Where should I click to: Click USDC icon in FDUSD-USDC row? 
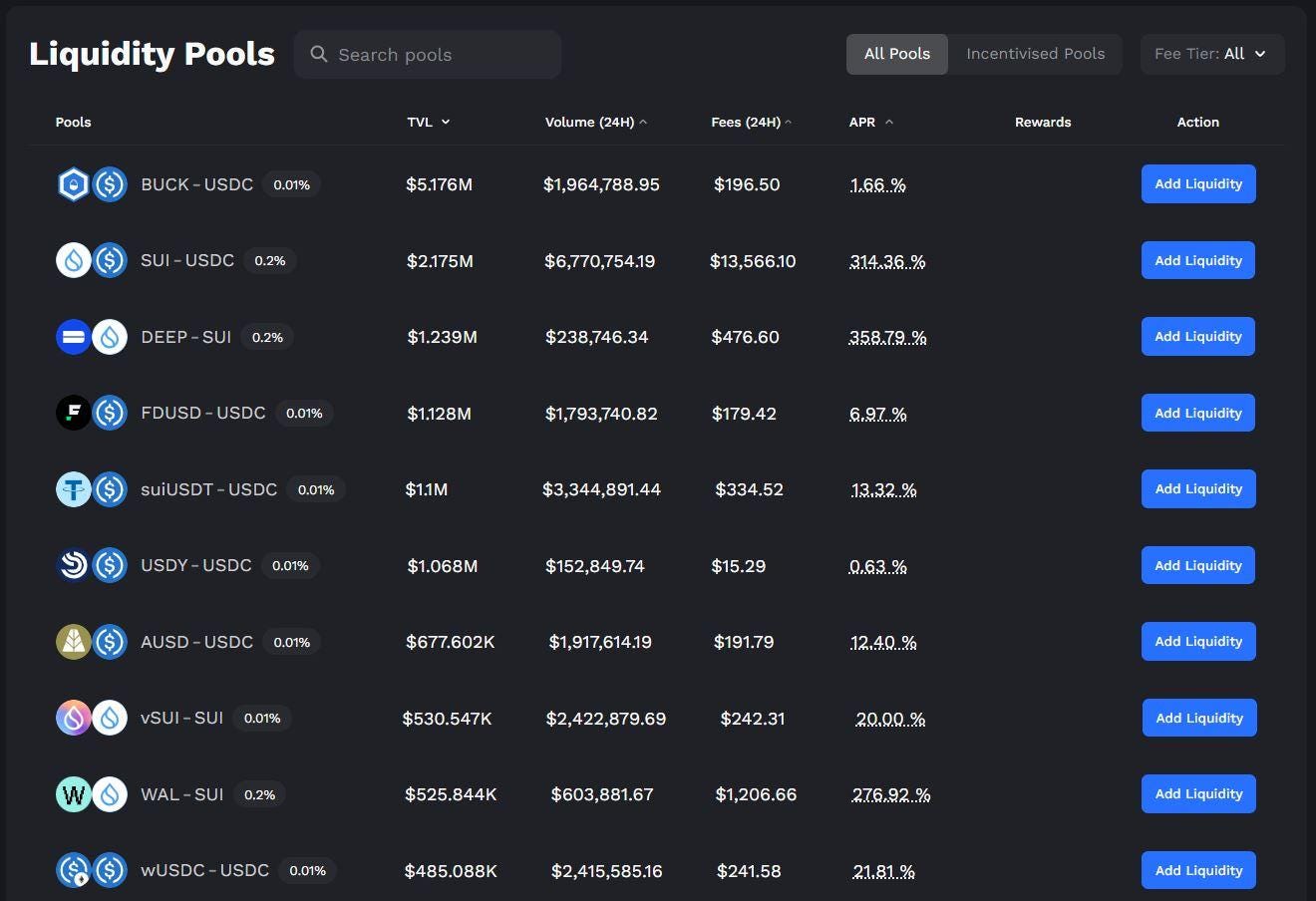(x=110, y=413)
